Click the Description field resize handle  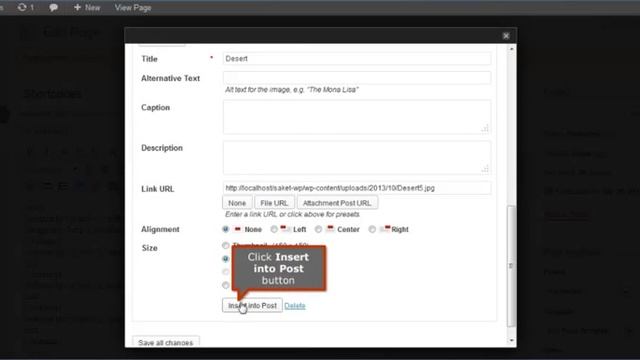485,169
